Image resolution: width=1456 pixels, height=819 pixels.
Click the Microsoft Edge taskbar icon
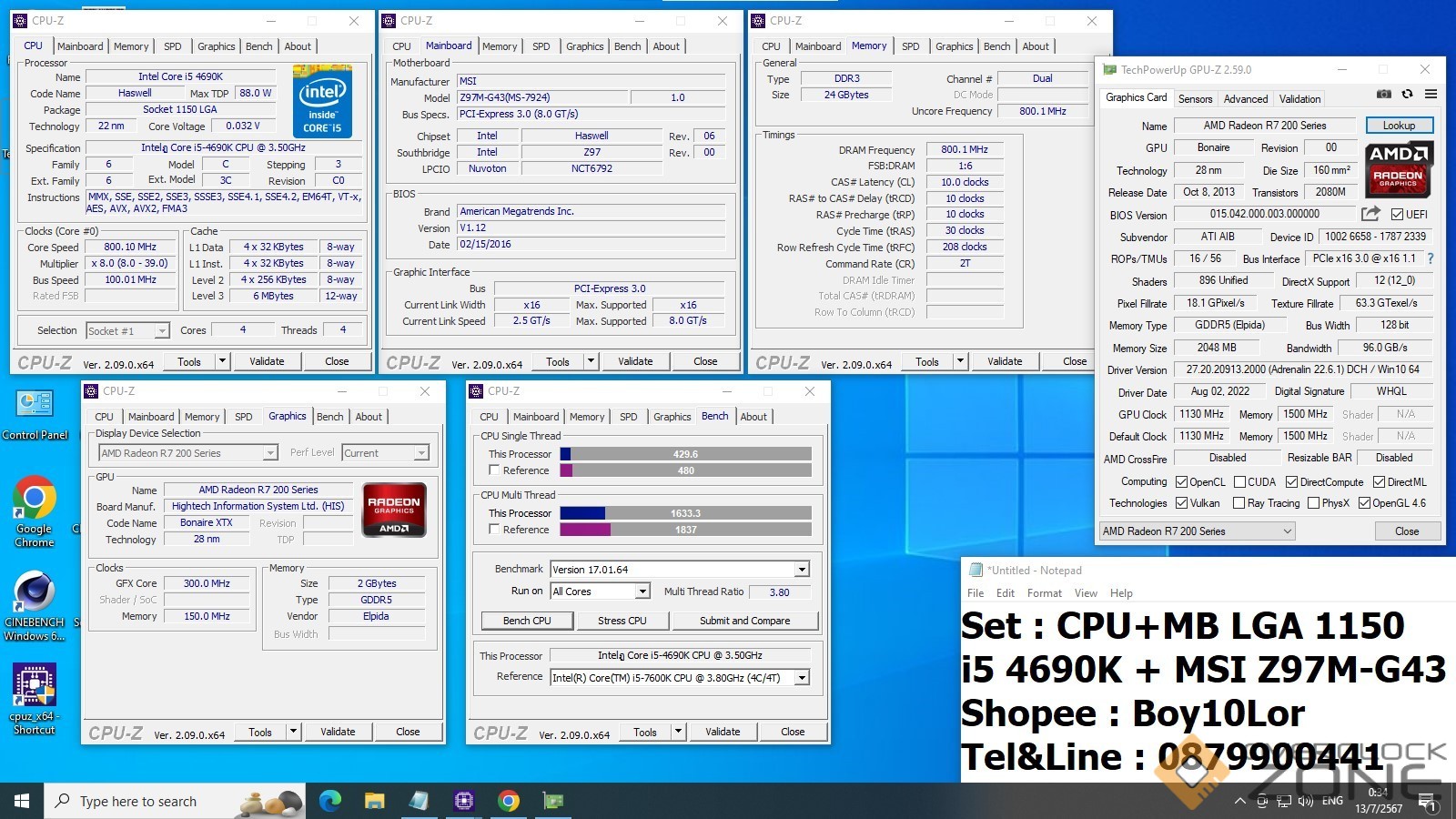click(329, 801)
